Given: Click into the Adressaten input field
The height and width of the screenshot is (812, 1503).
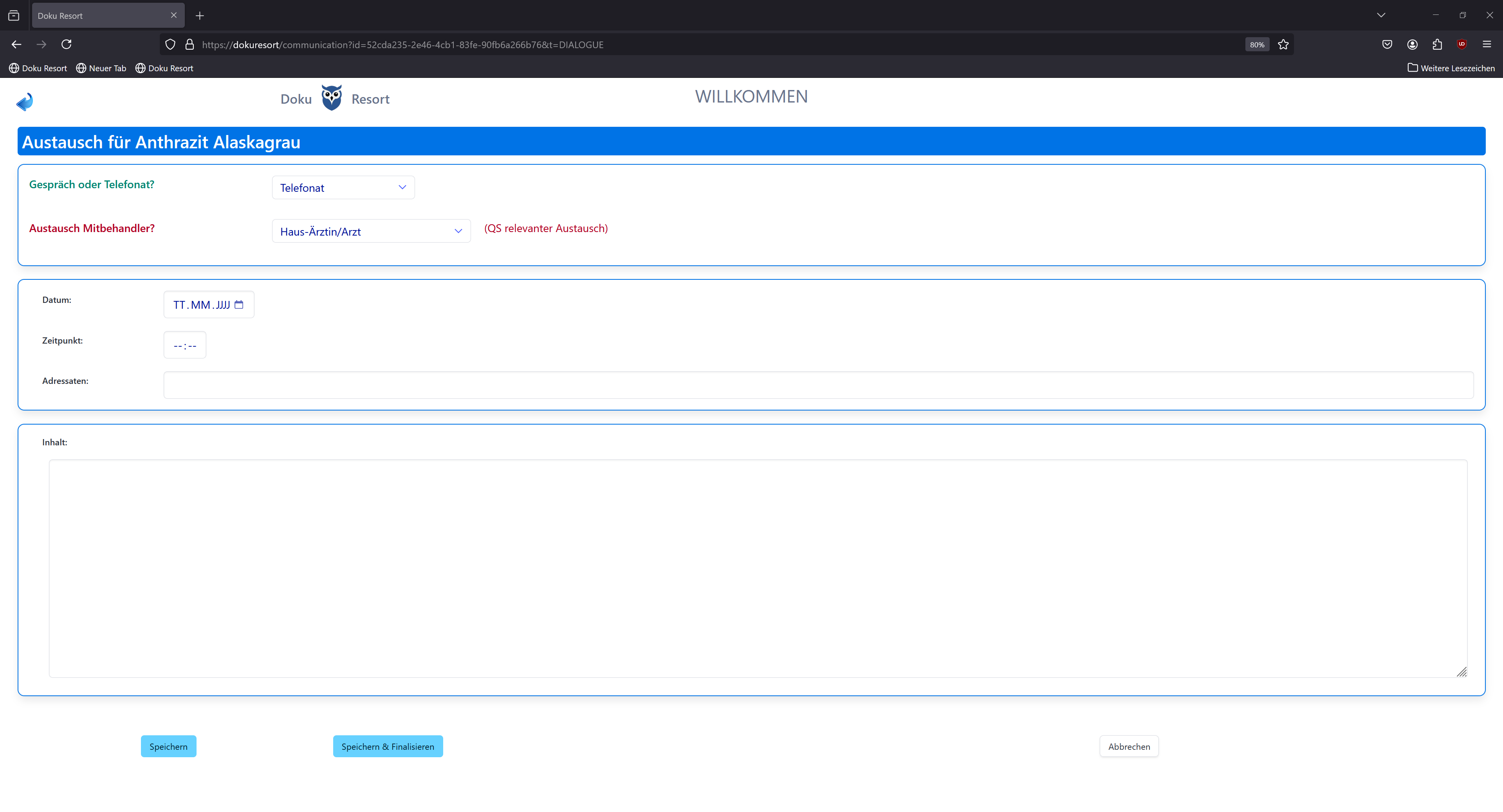Looking at the screenshot, I should point(818,385).
